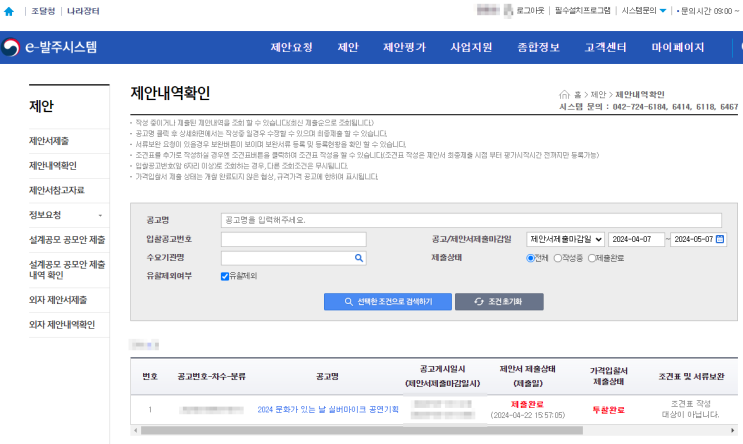The image size is (743, 444).
Task: Open the 종합정보 main menu
Action: click(x=538, y=47)
